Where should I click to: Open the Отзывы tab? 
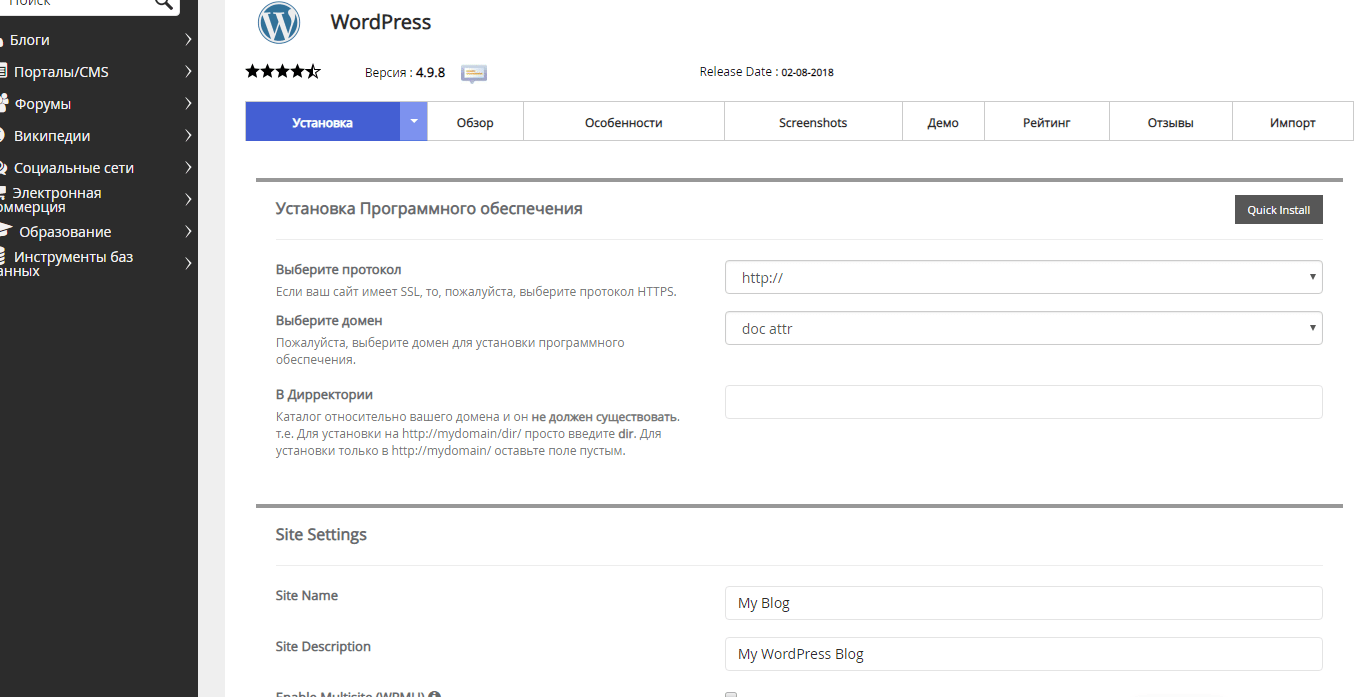click(1171, 122)
